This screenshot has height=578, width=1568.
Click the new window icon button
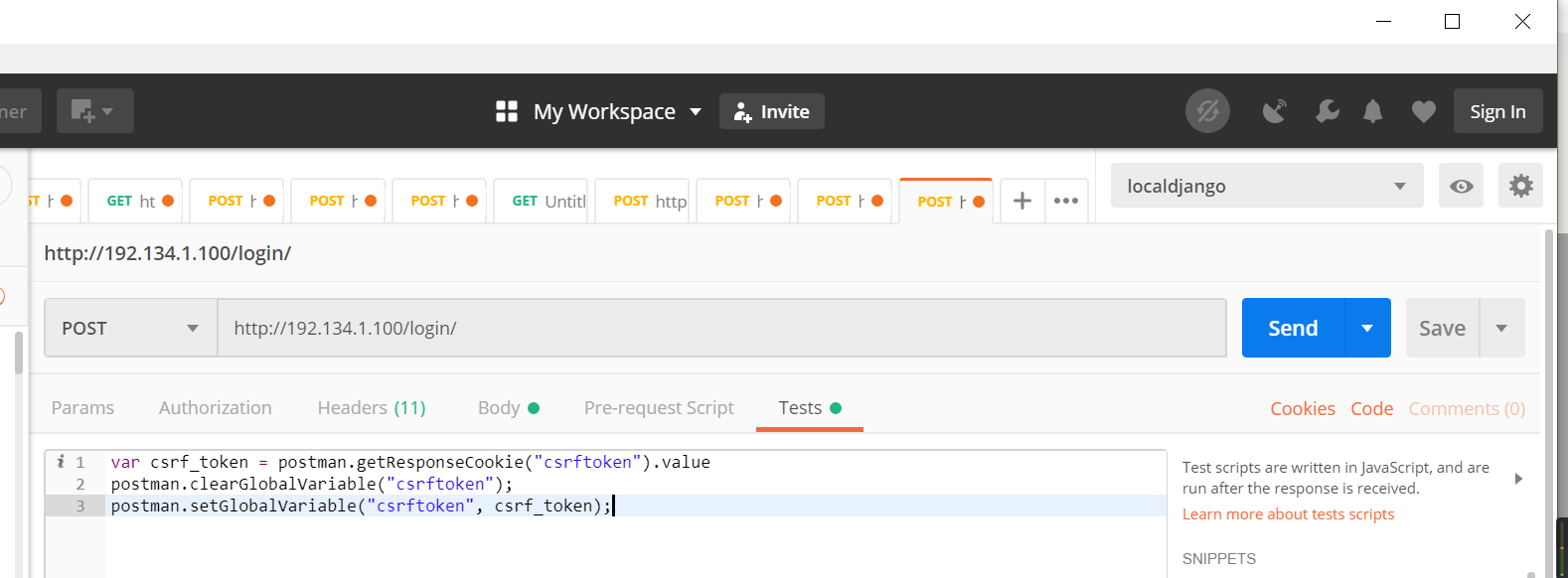[94, 111]
